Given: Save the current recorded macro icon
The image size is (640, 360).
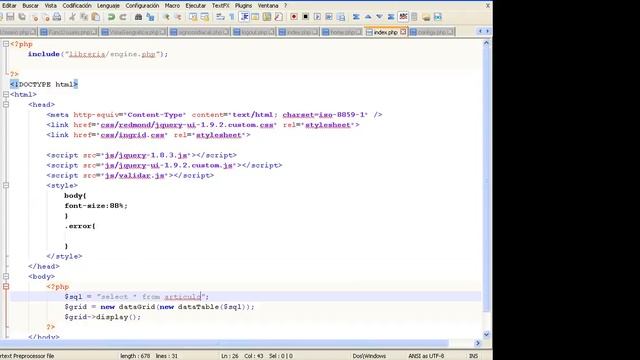Looking at the screenshot, I should 340,17.
